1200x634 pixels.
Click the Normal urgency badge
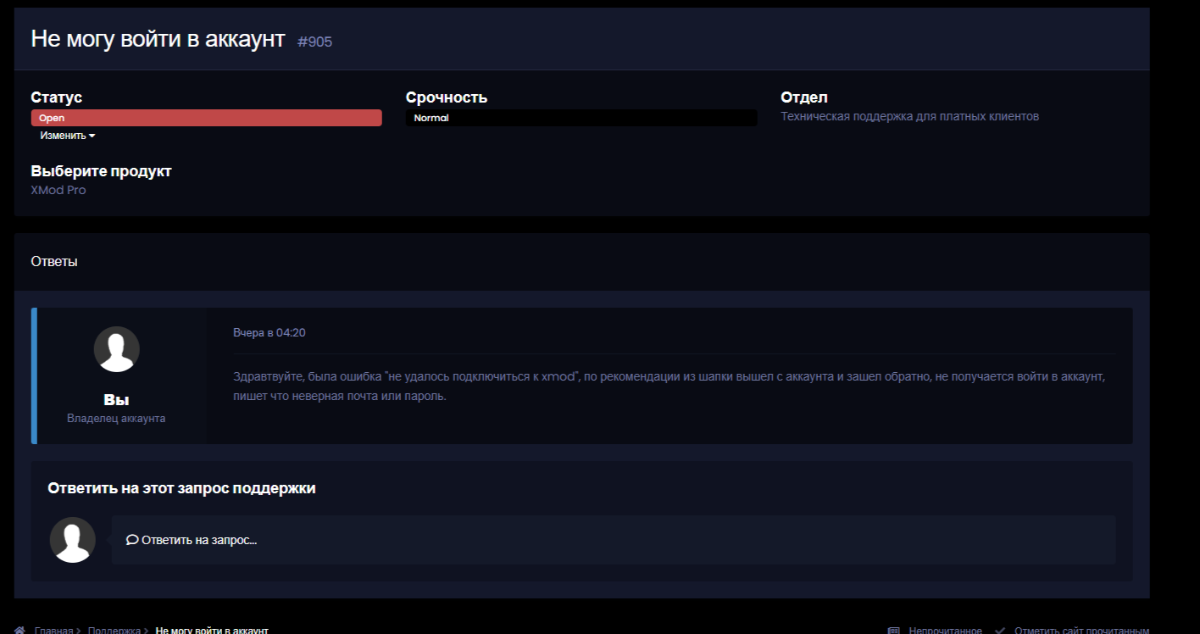tap(581, 118)
